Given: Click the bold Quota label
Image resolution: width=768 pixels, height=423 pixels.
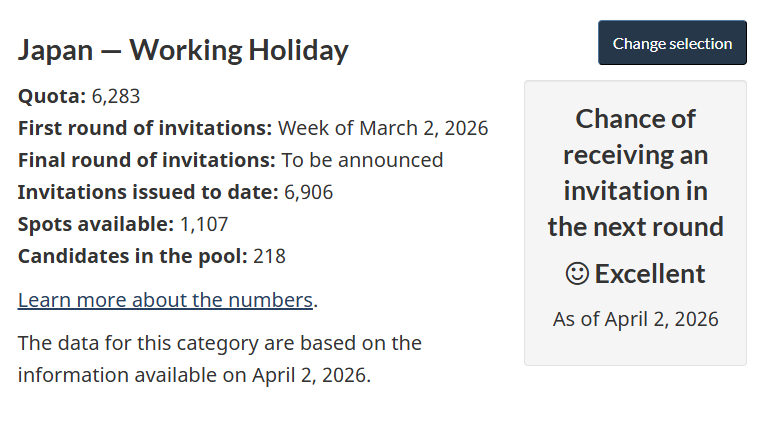Looking at the screenshot, I should (52, 96).
